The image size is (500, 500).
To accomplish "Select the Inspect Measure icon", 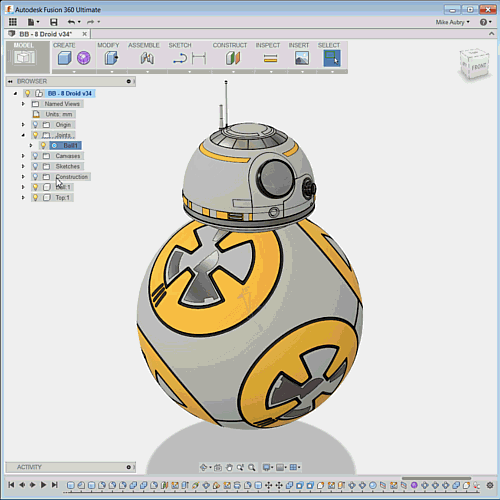I will point(270,59).
